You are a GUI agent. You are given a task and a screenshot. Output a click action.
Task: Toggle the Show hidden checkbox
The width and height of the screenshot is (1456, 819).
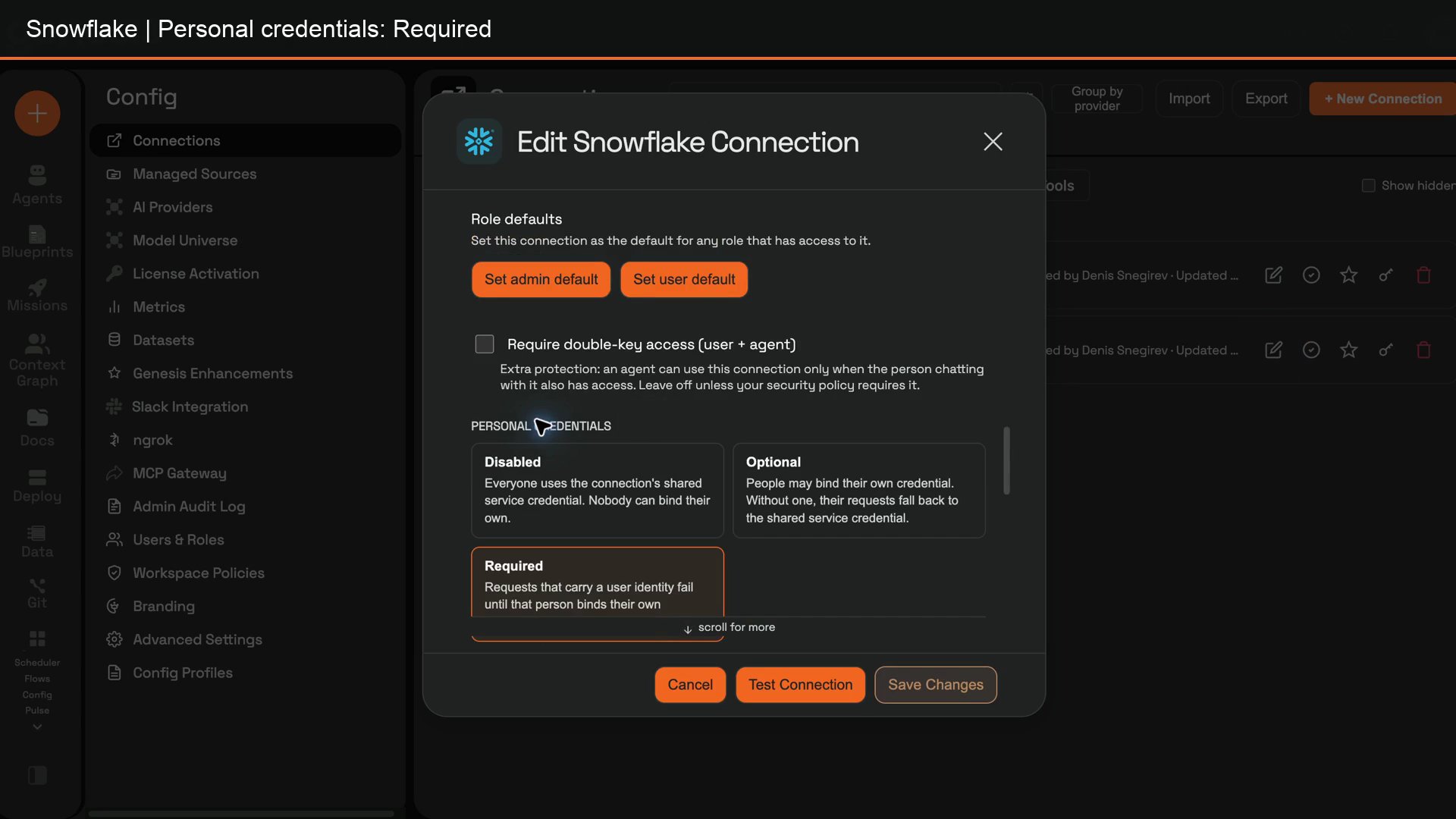click(1368, 186)
